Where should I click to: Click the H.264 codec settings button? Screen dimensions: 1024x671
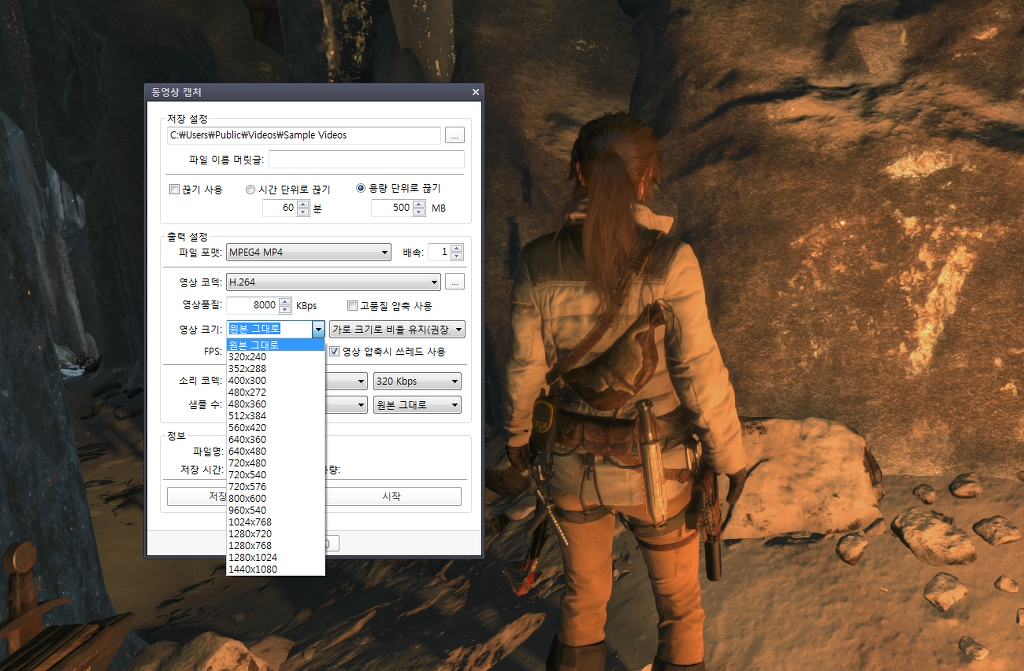click(x=455, y=282)
